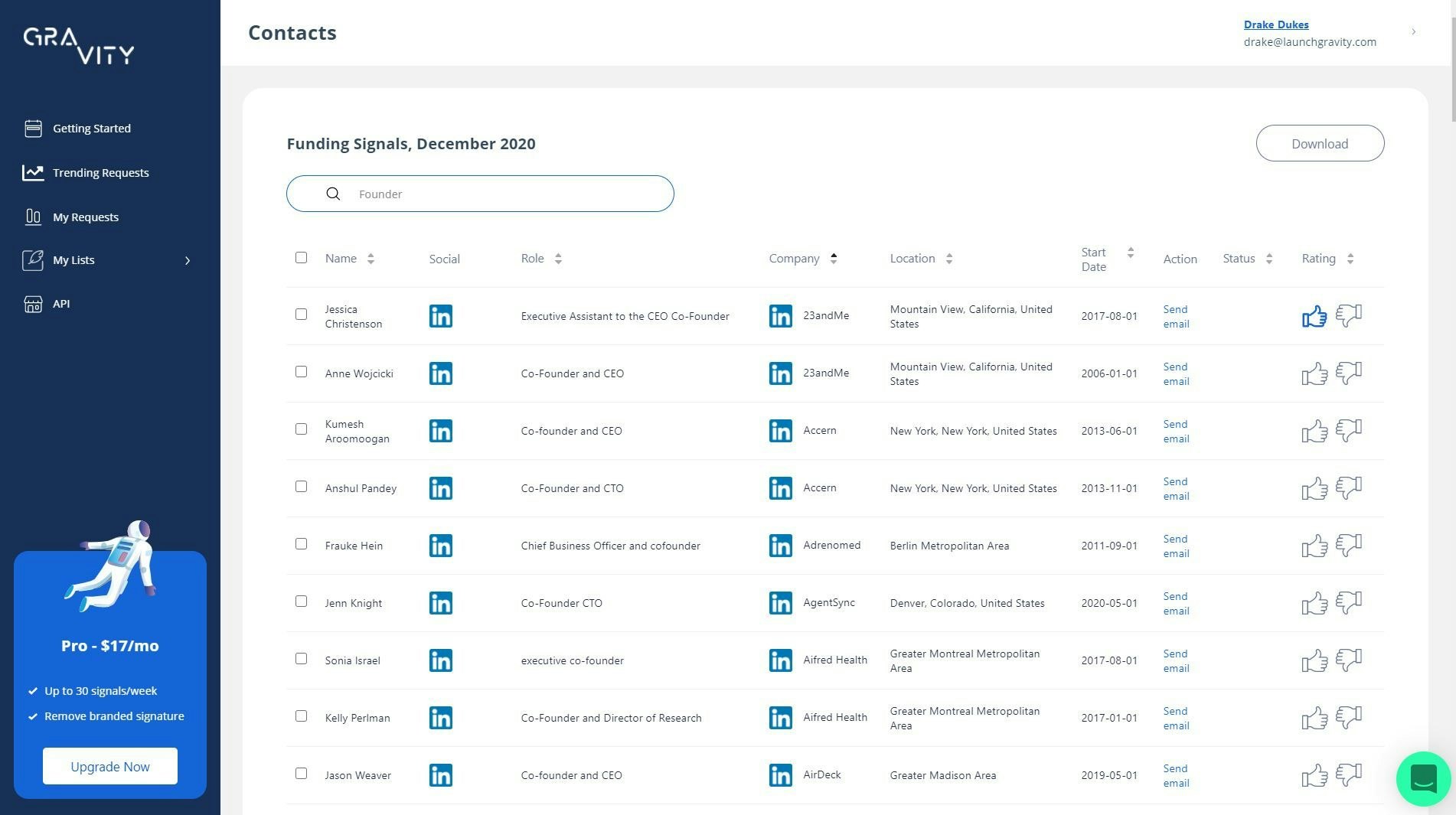The height and width of the screenshot is (815, 1456).
Task: Open My Requests in sidebar
Action: click(86, 217)
